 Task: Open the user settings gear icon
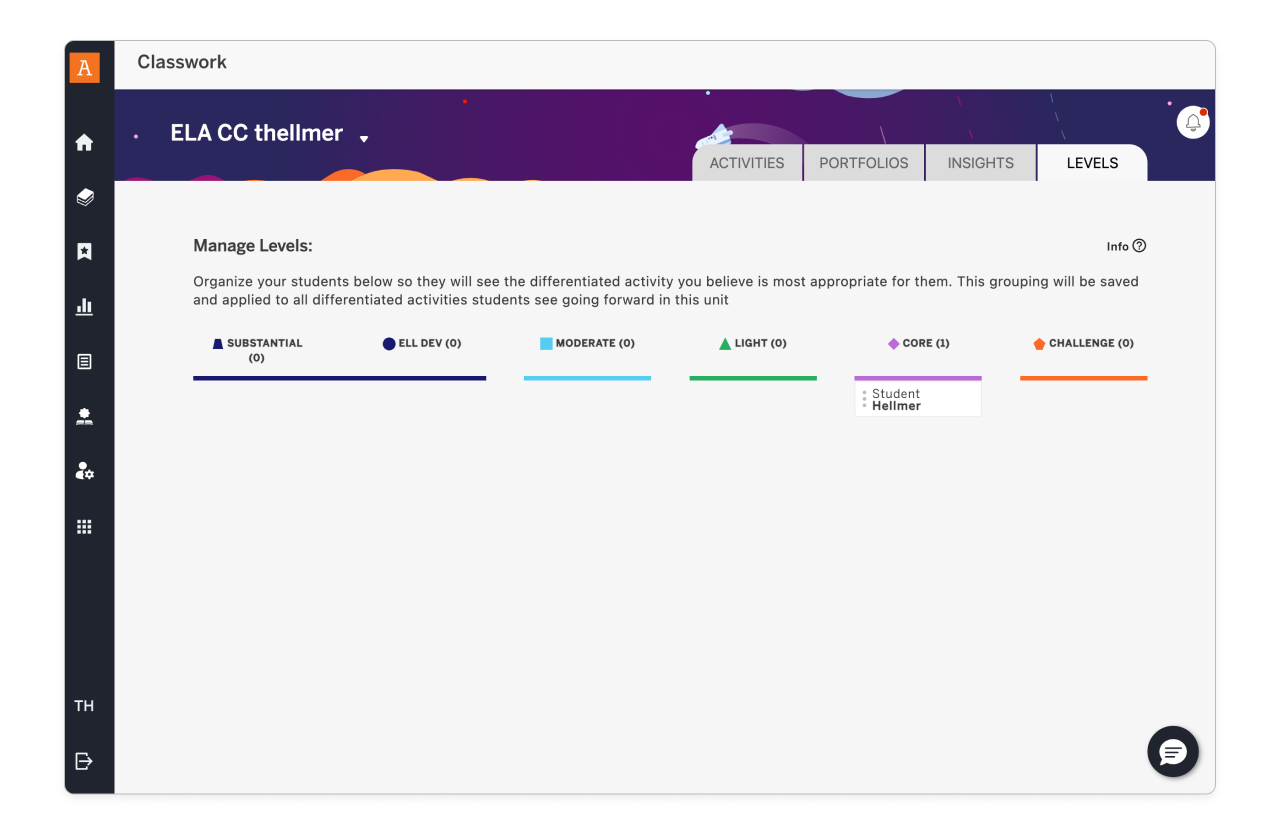pos(85,471)
